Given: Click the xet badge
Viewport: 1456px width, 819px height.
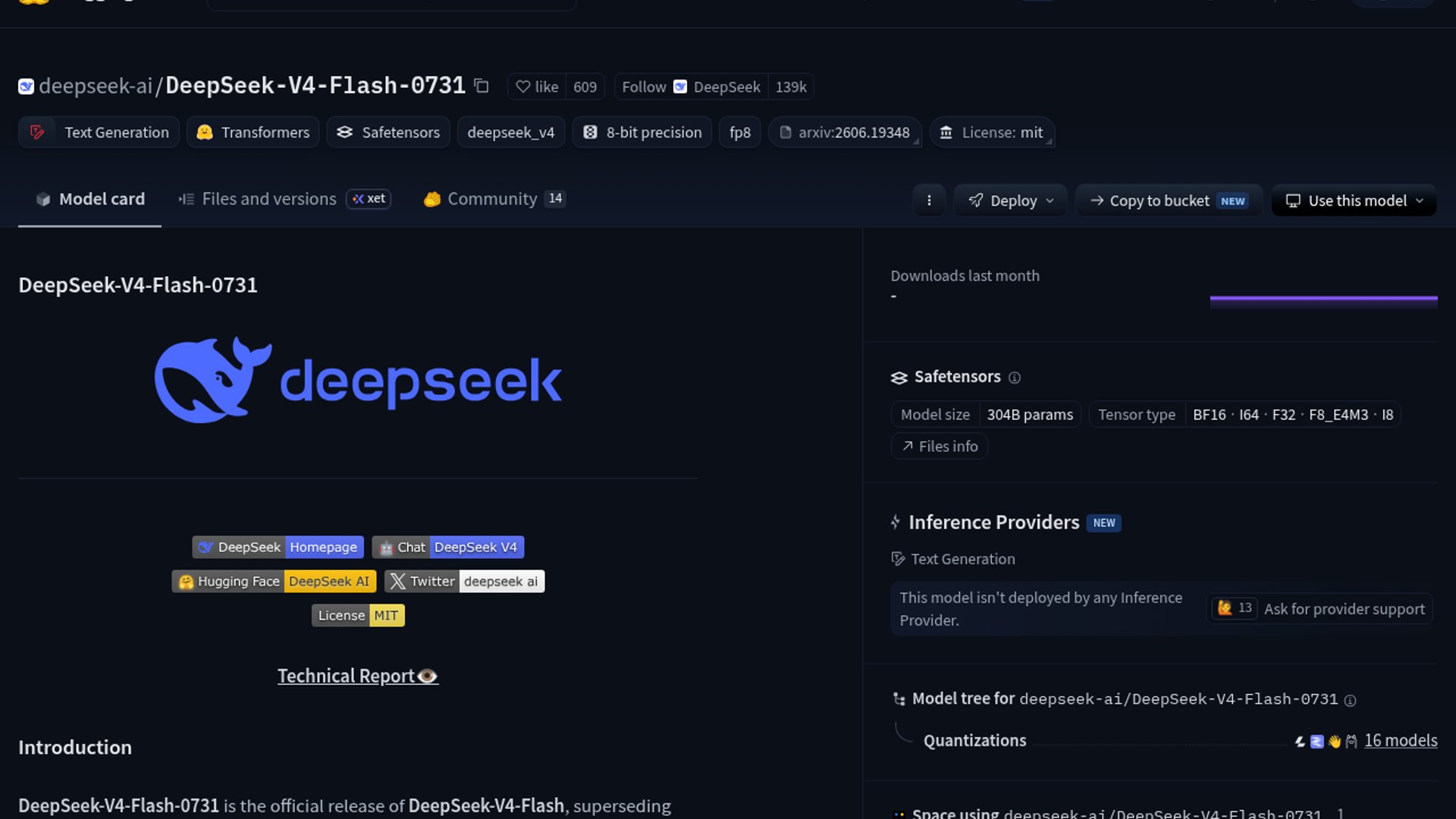Looking at the screenshot, I should click(x=369, y=199).
